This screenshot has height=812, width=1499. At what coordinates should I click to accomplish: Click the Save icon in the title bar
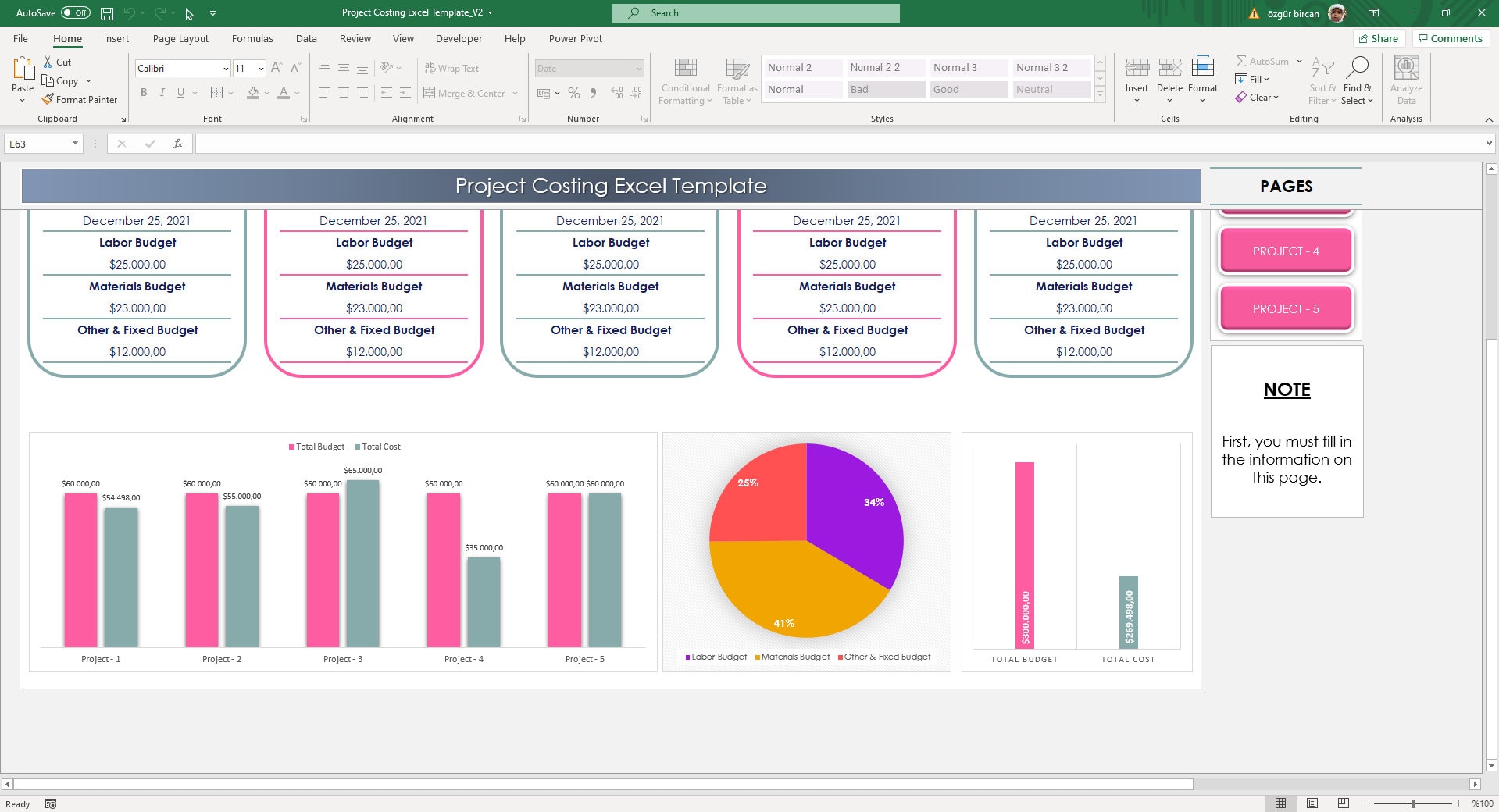click(x=107, y=13)
